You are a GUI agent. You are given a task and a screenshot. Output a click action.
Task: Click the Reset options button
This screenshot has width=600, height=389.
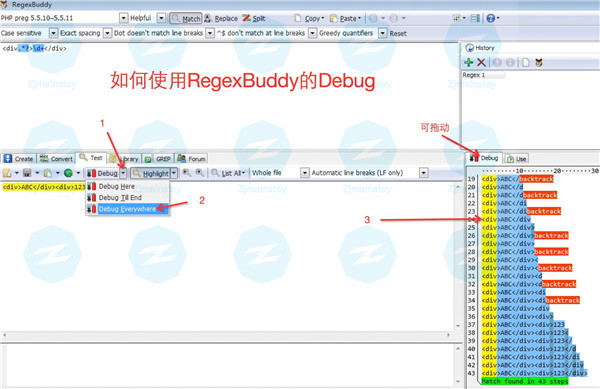pyautogui.click(x=398, y=34)
